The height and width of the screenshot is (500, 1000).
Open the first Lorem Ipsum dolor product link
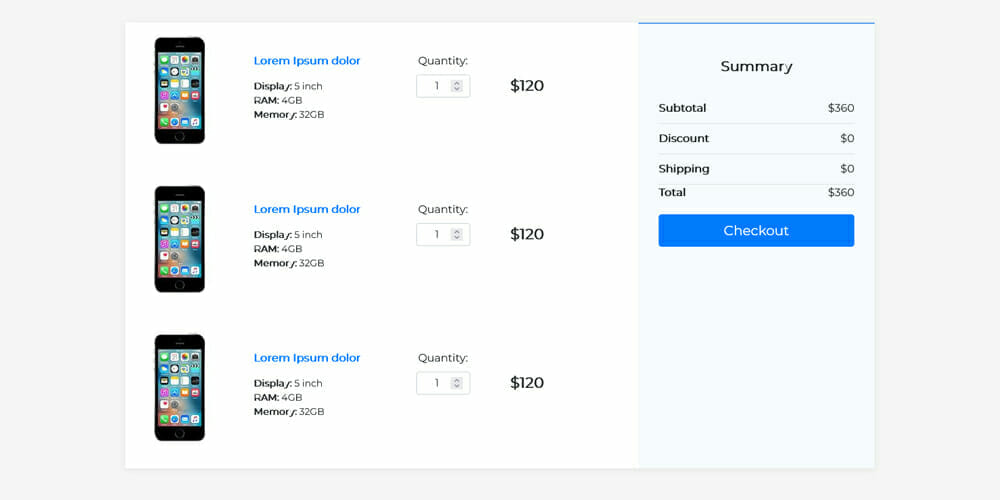306,61
